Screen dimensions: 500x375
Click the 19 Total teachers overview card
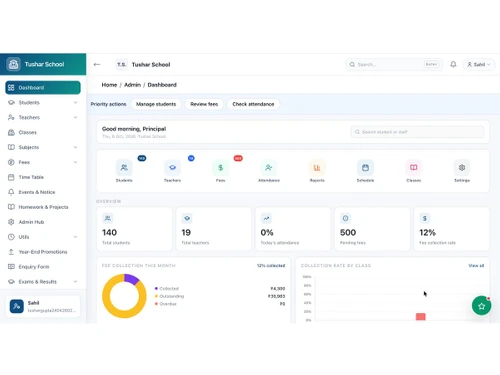[x=214, y=229]
